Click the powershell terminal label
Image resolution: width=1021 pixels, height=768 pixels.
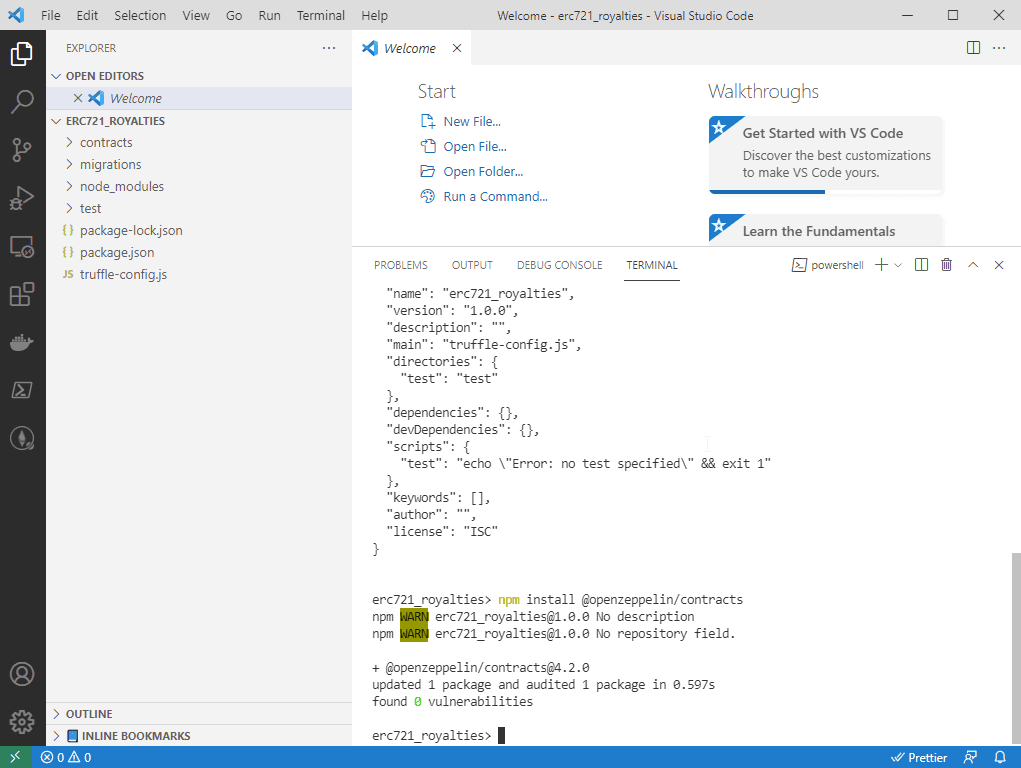tap(828, 265)
